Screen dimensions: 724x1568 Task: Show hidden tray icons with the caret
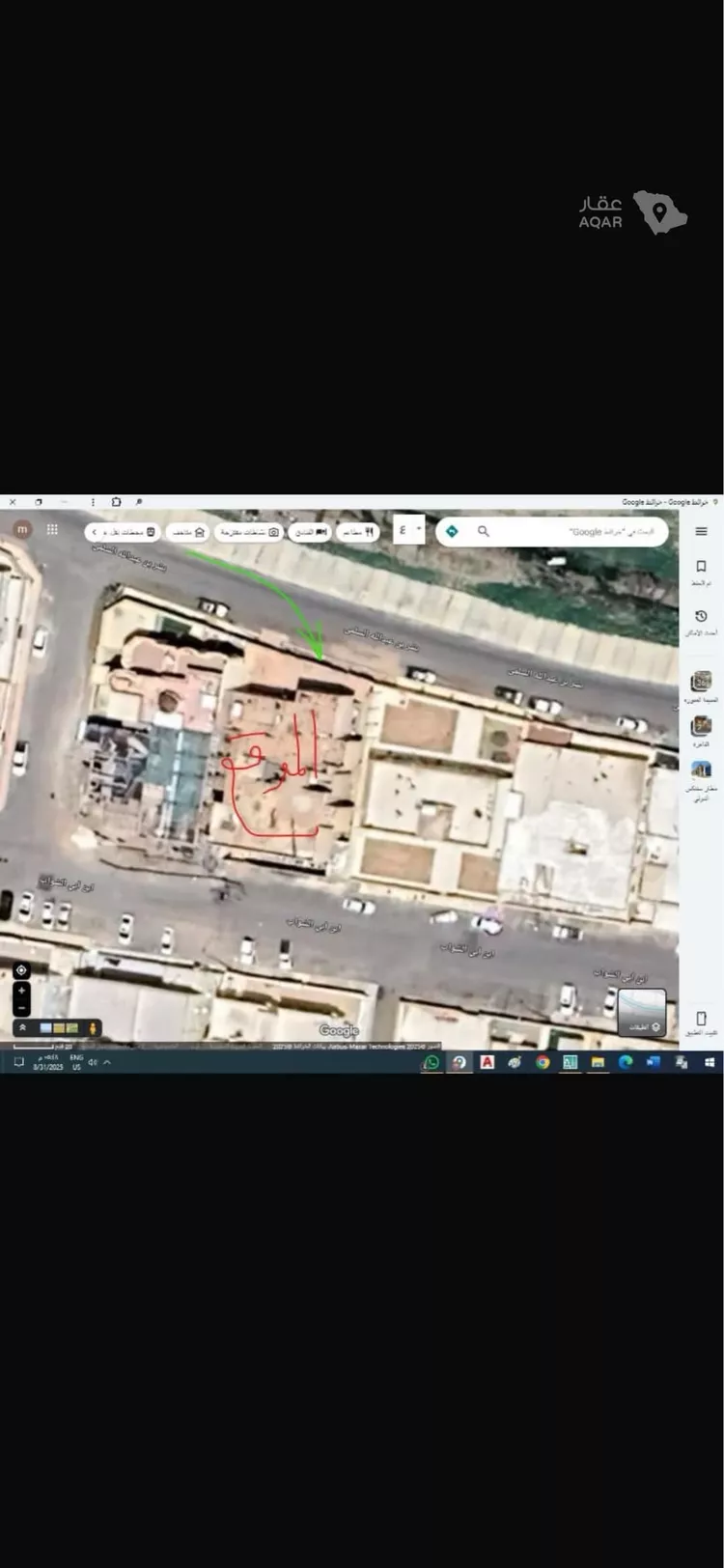[x=107, y=1062]
